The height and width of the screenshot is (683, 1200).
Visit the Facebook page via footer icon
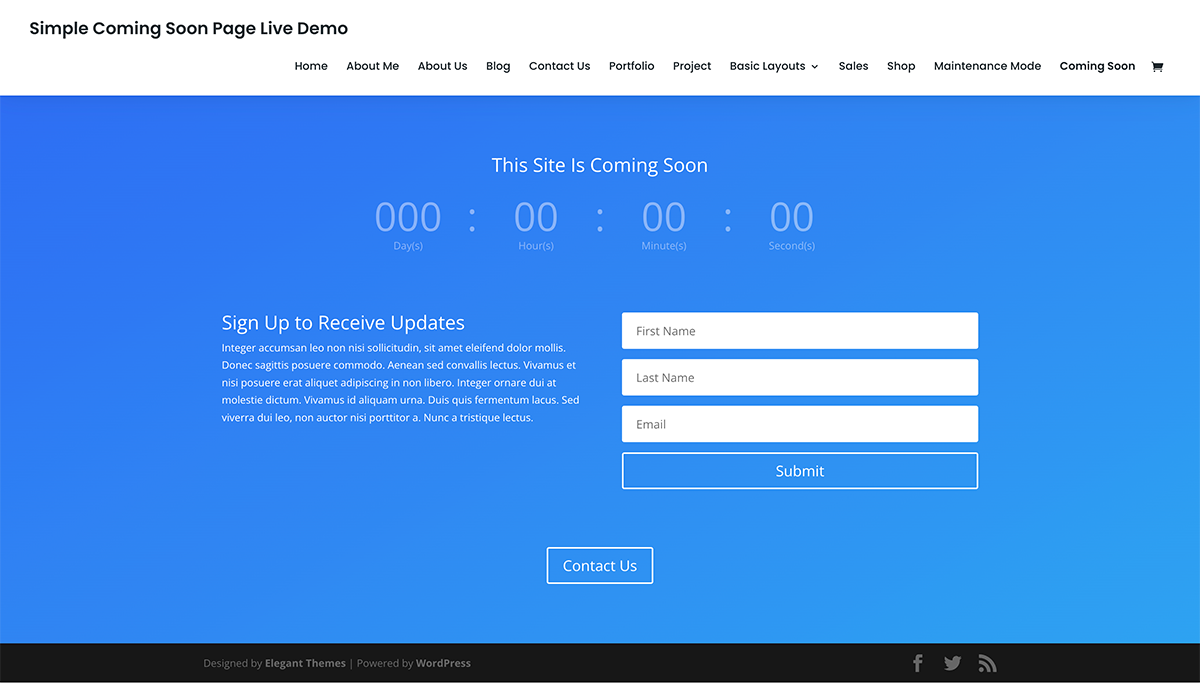pos(918,663)
